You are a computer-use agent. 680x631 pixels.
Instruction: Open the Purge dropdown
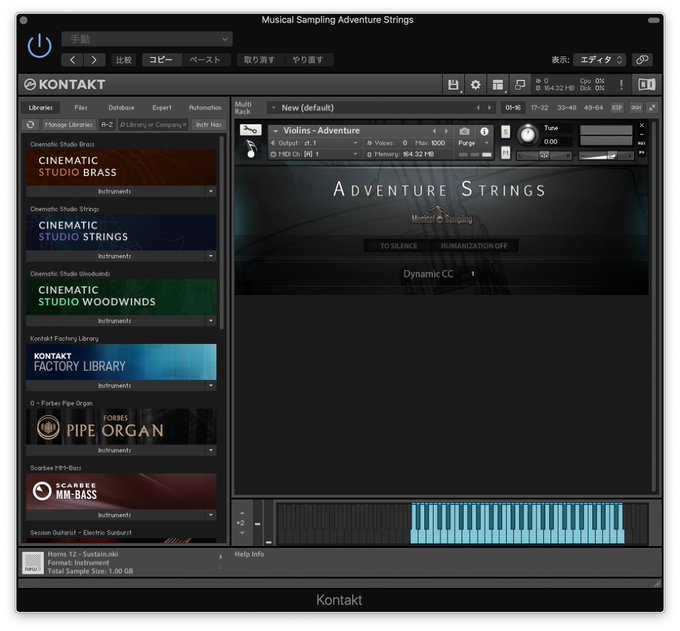point(474,143)
